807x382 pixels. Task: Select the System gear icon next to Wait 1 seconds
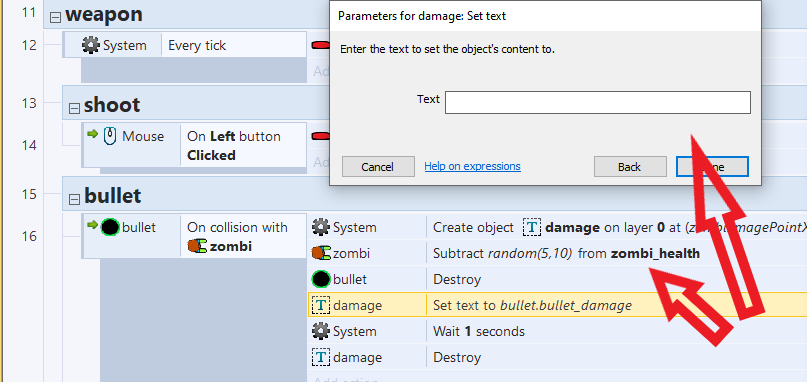tap(321, 331)
